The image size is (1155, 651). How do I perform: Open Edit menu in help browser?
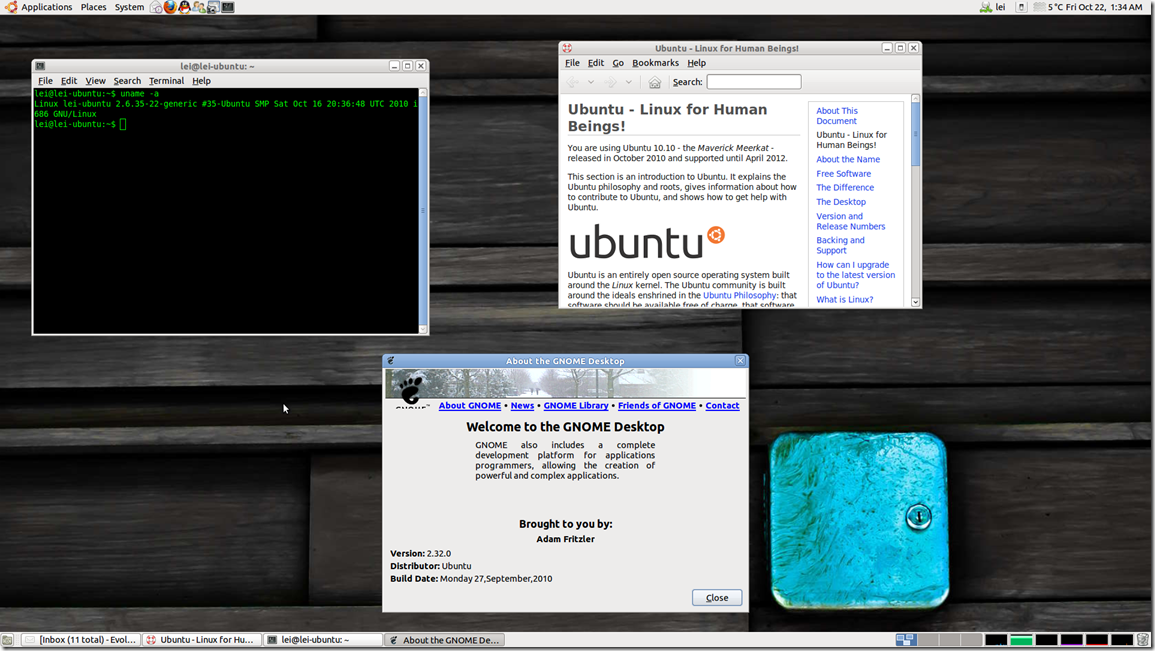pos(596,63)
